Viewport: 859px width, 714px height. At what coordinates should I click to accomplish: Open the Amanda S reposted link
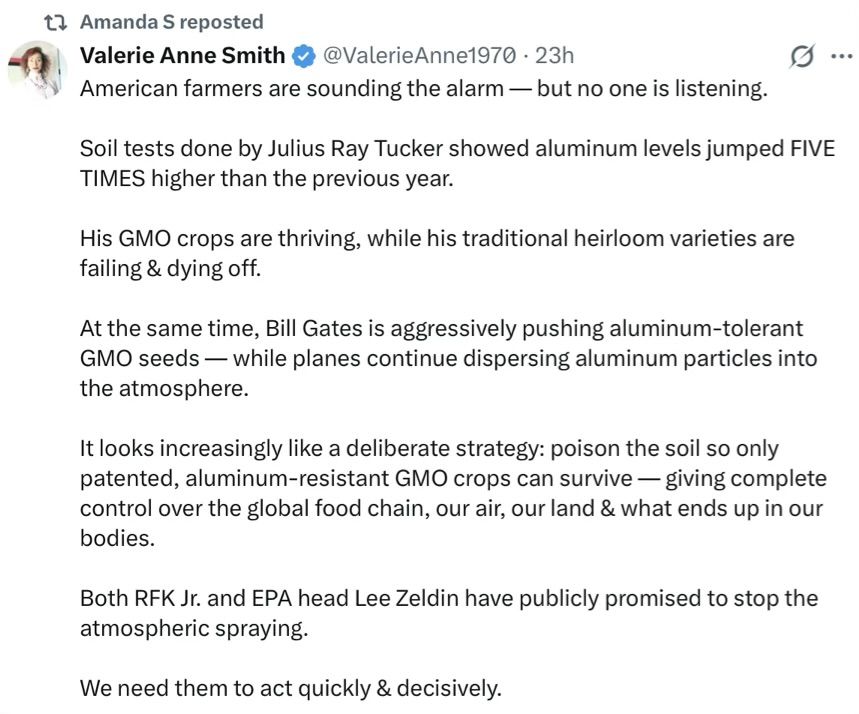(171, 22)
